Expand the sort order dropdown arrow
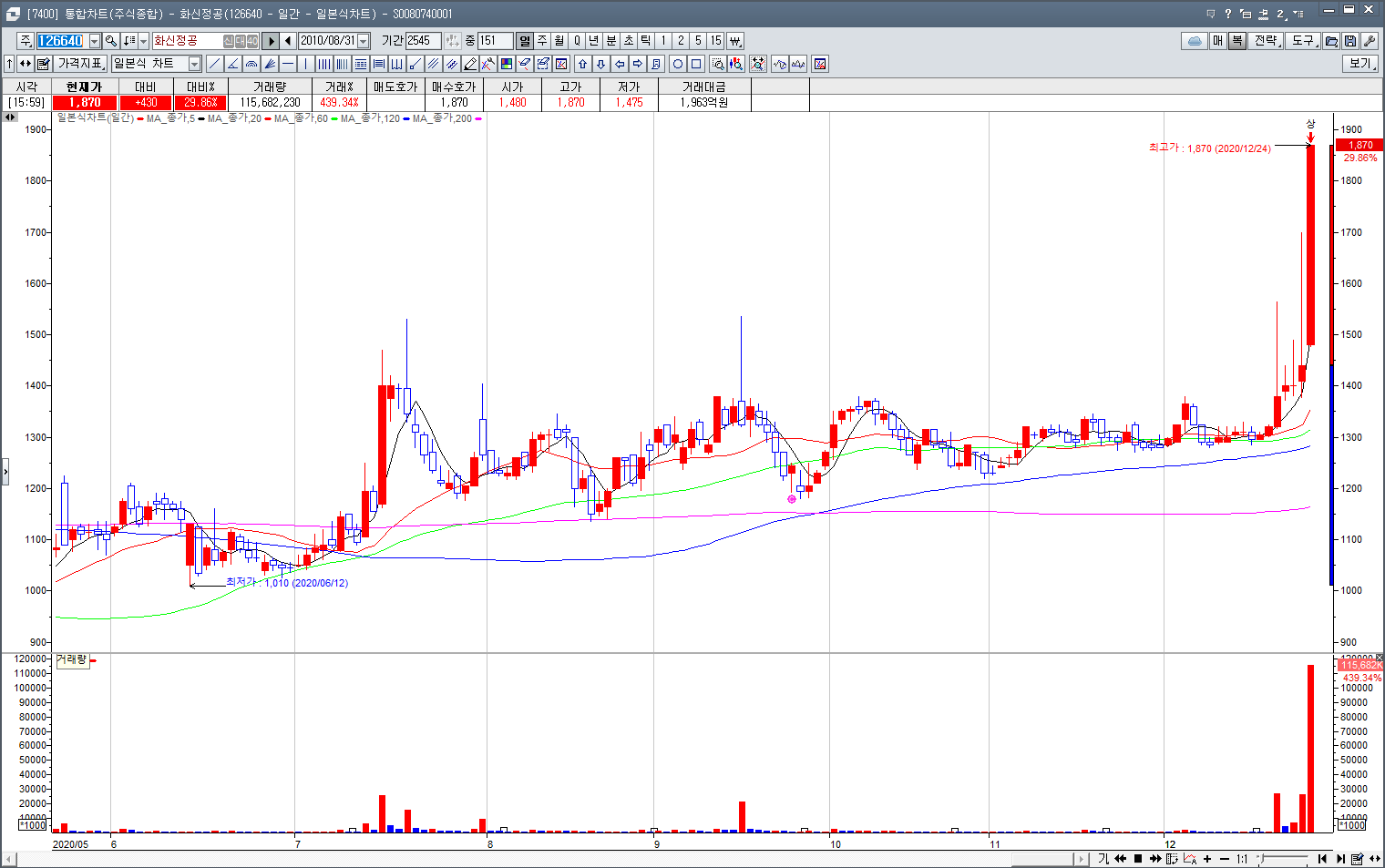The height and width of the screenshot is (868, 1385). 143,41
